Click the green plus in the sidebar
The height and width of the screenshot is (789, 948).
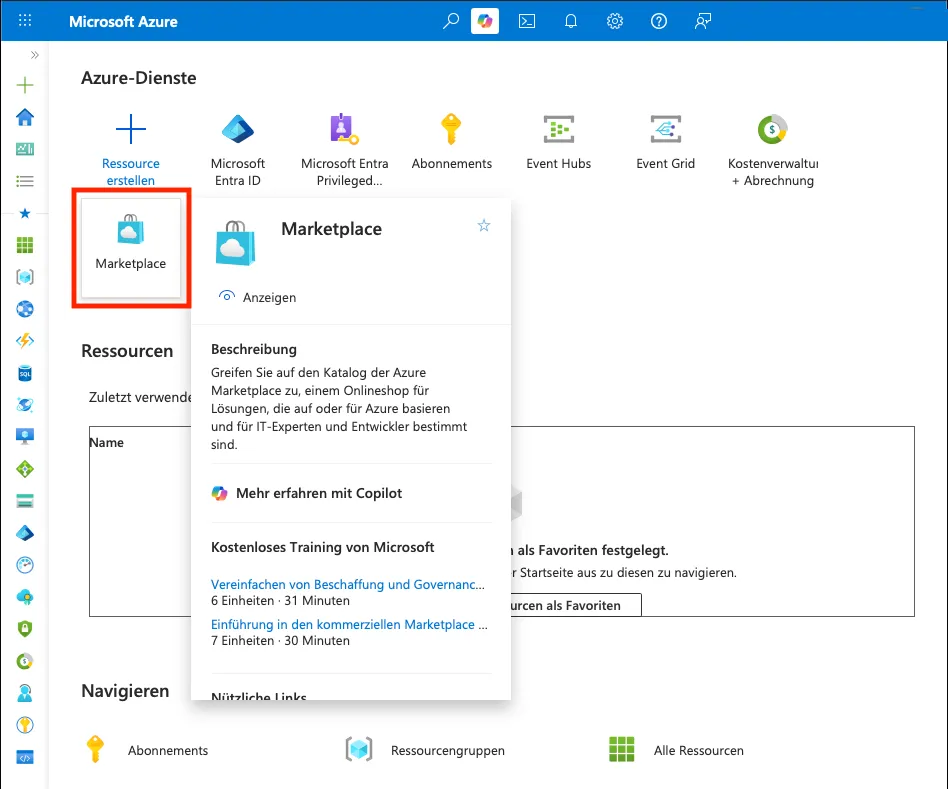click(x=25, y=85)
